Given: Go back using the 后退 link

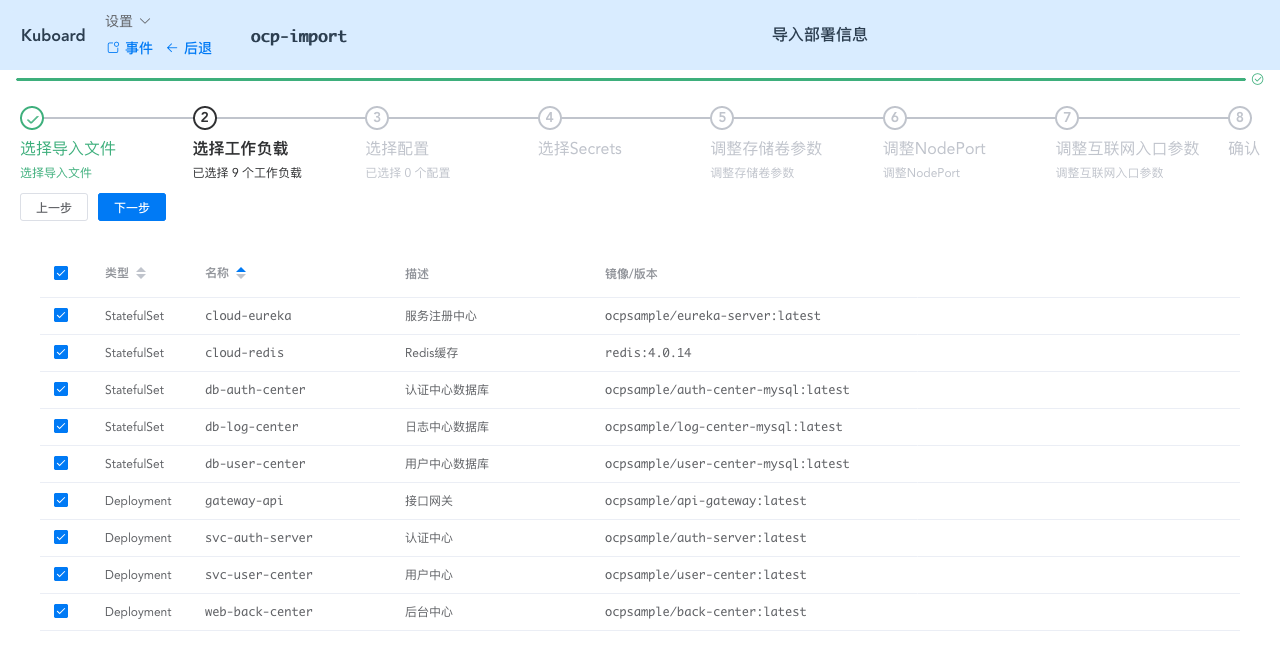Looking at the screenshot, I should coord(189,48).
